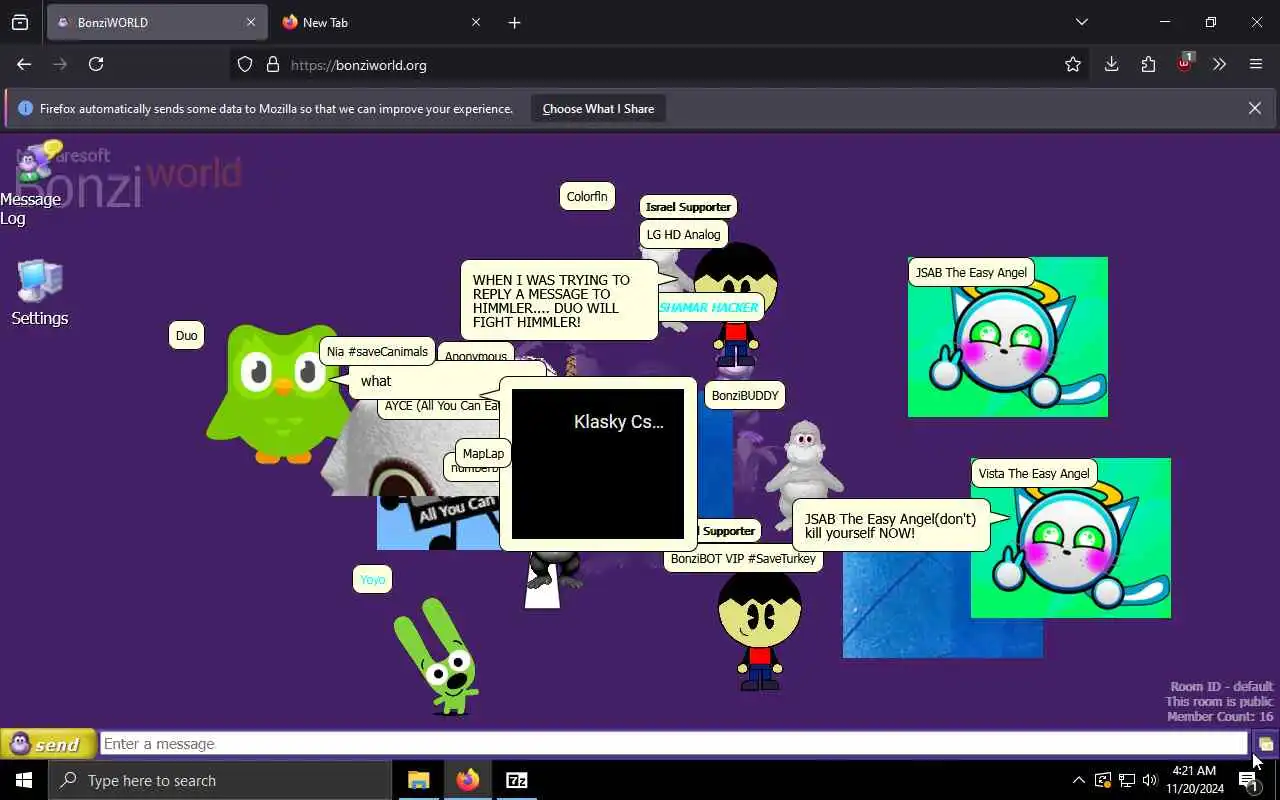The width and height of the screenshot is (1280, 800).
Task: Switch to the BonziWORLD browser tab
Action: click(x=155, y=22)
